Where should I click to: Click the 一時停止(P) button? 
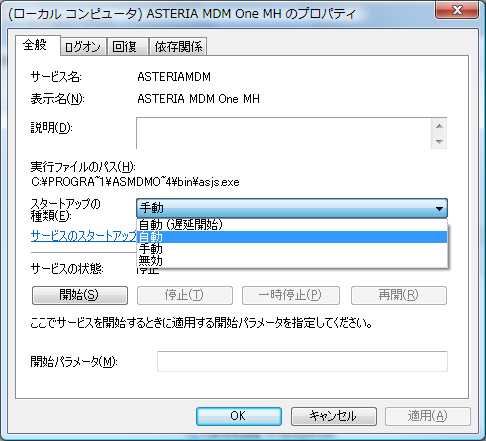pyautogui.click(x=291, y=295)
